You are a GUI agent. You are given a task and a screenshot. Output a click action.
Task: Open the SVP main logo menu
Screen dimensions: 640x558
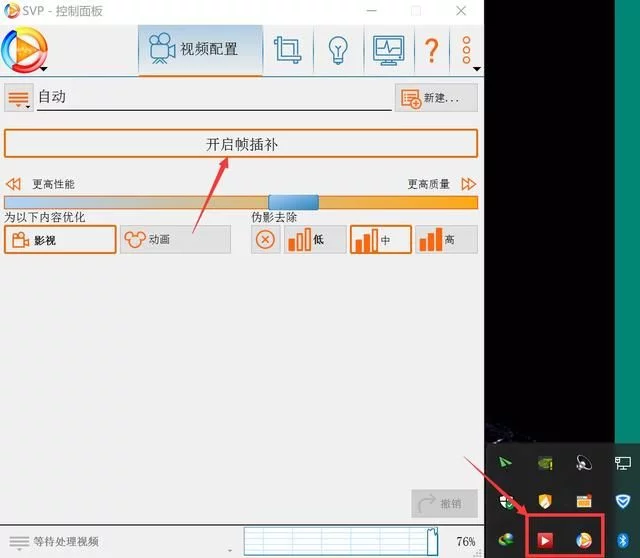[24, 50]
